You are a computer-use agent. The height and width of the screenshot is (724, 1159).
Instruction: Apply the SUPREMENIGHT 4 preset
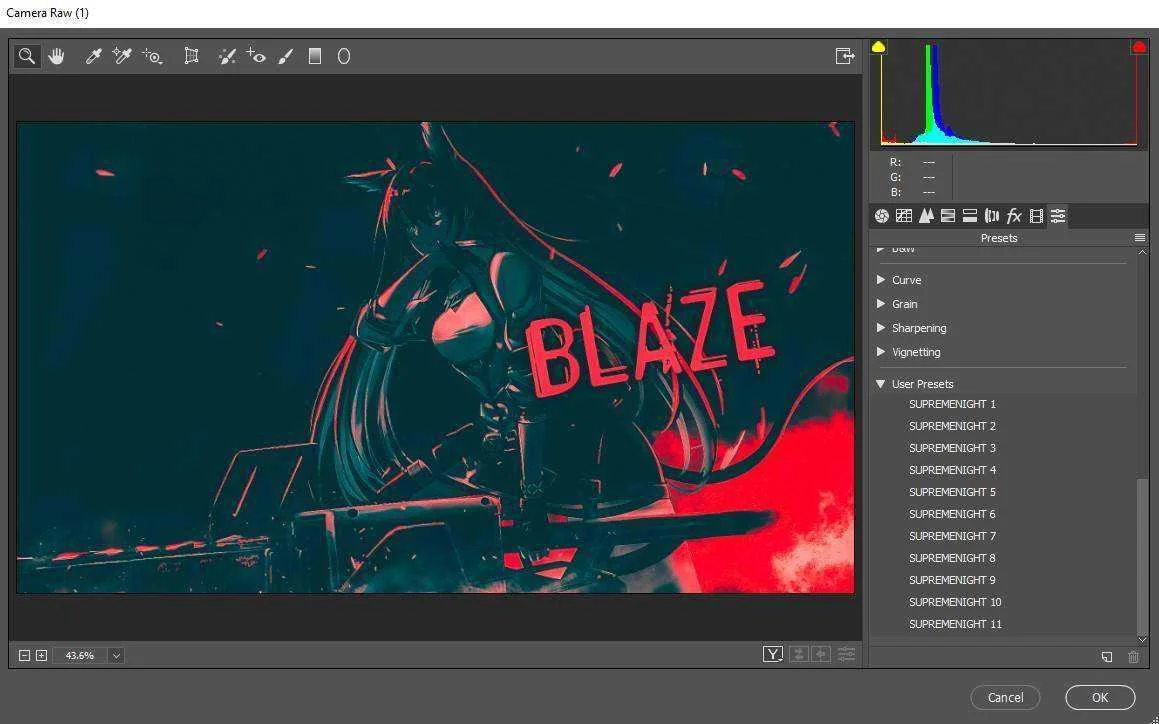[x=952, y=470]
